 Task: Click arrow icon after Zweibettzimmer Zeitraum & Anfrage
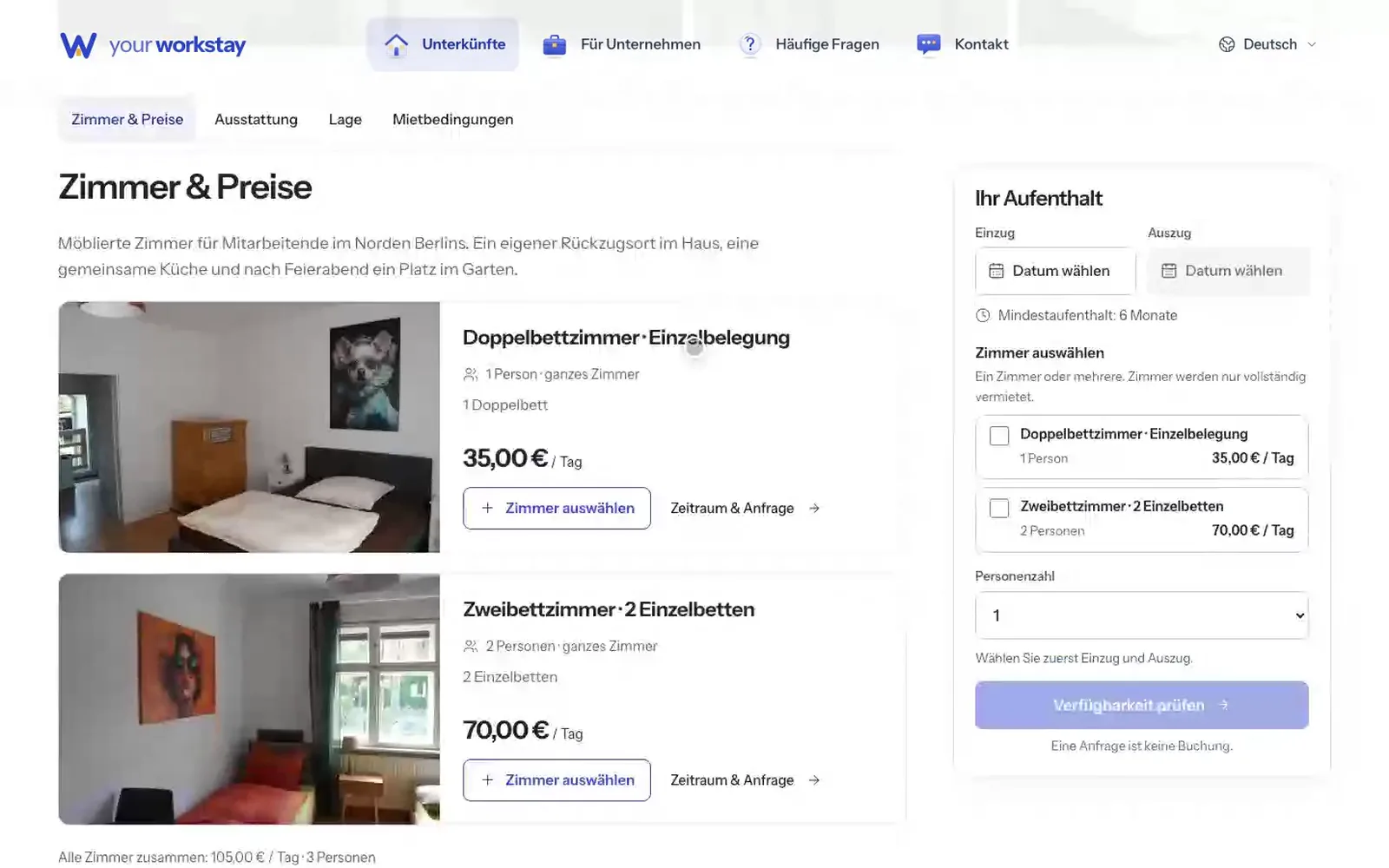tap(814, 779)
